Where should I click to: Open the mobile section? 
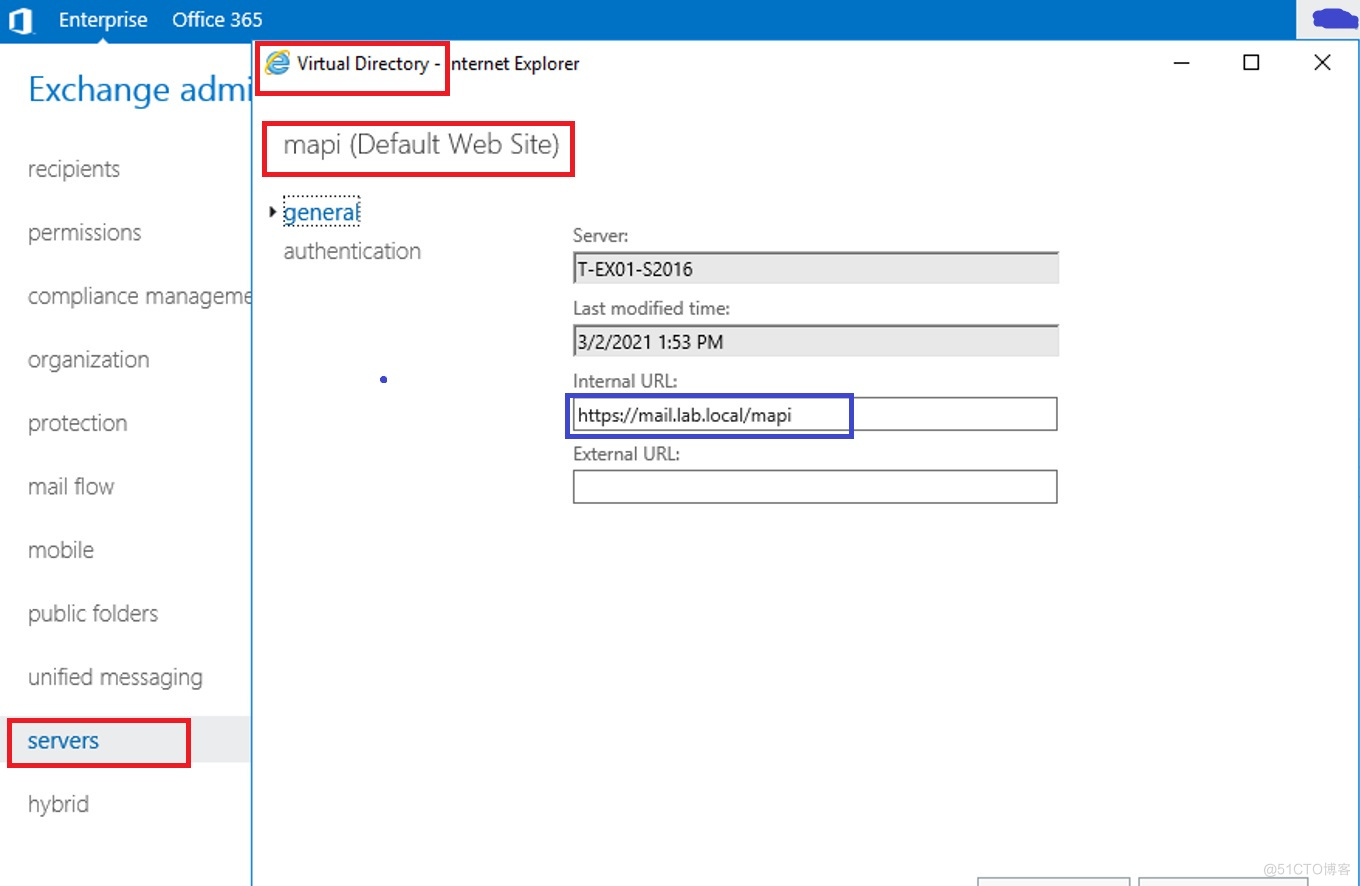[x=61, y=550]
